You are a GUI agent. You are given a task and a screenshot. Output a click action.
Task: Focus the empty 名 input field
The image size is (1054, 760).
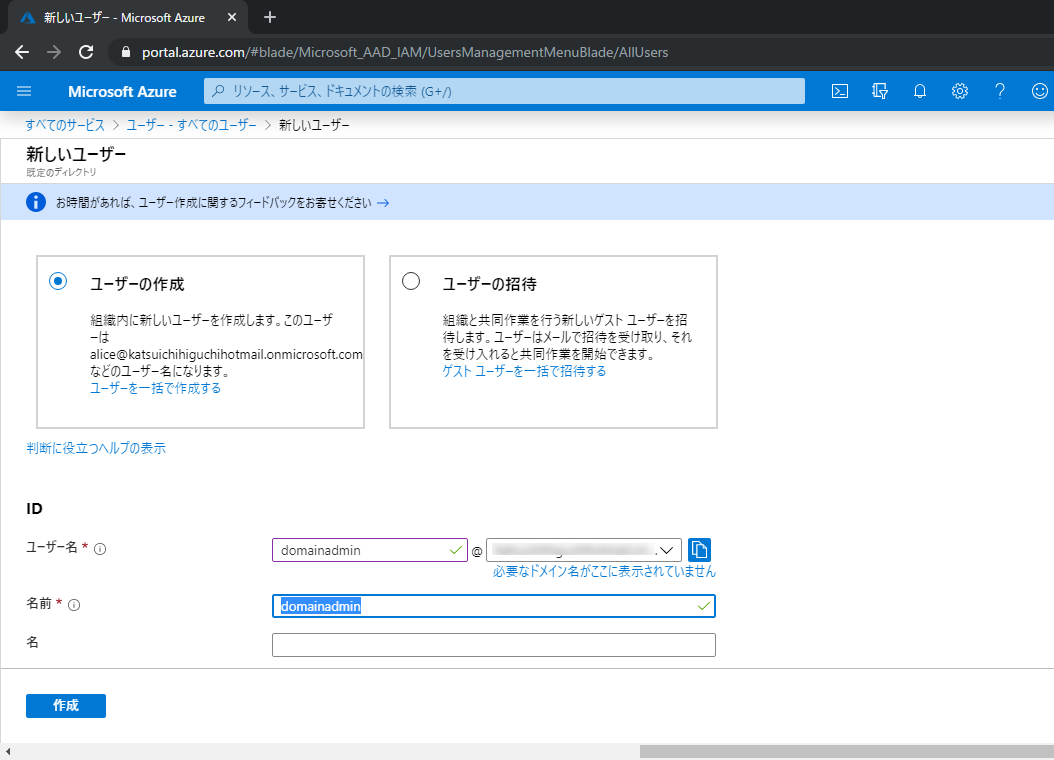tap(493, 645)
